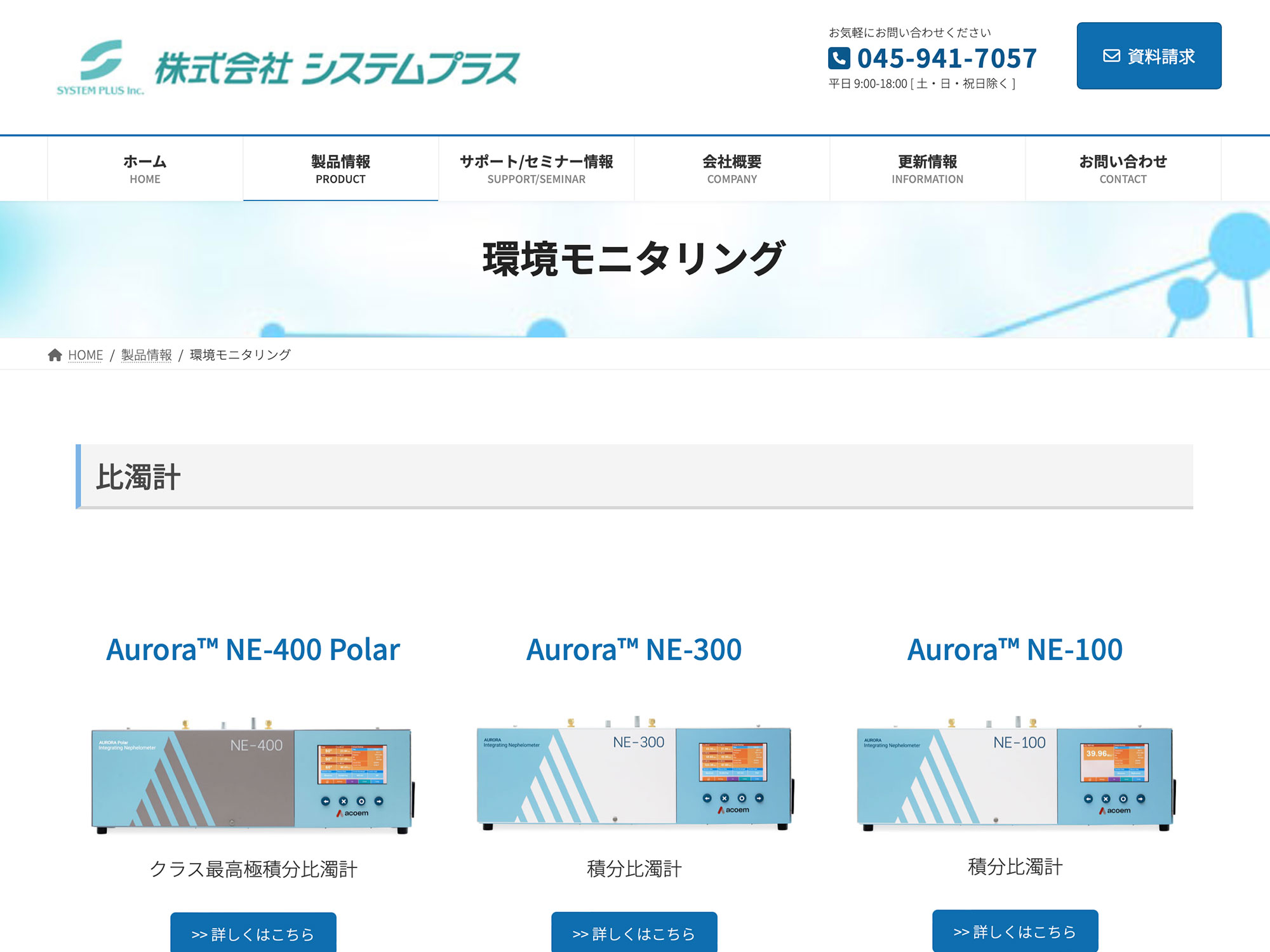Open お問い合わせ CONTACT menu item
The image size is (1270, 952).
(1123, 169)
